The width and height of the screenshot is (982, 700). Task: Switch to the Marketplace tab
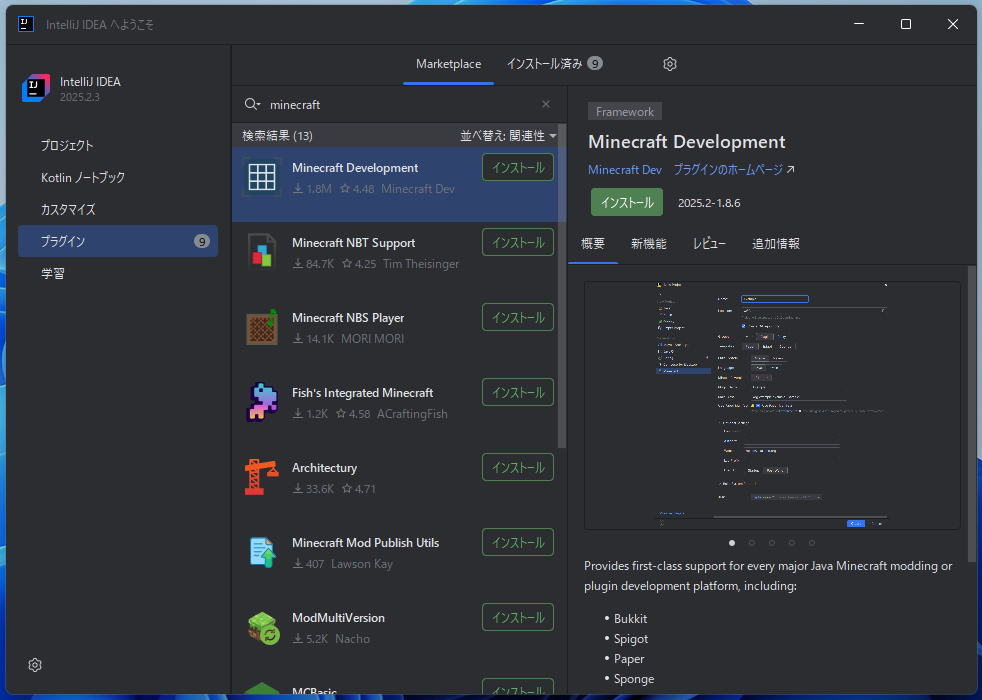[x=448, y=63]
